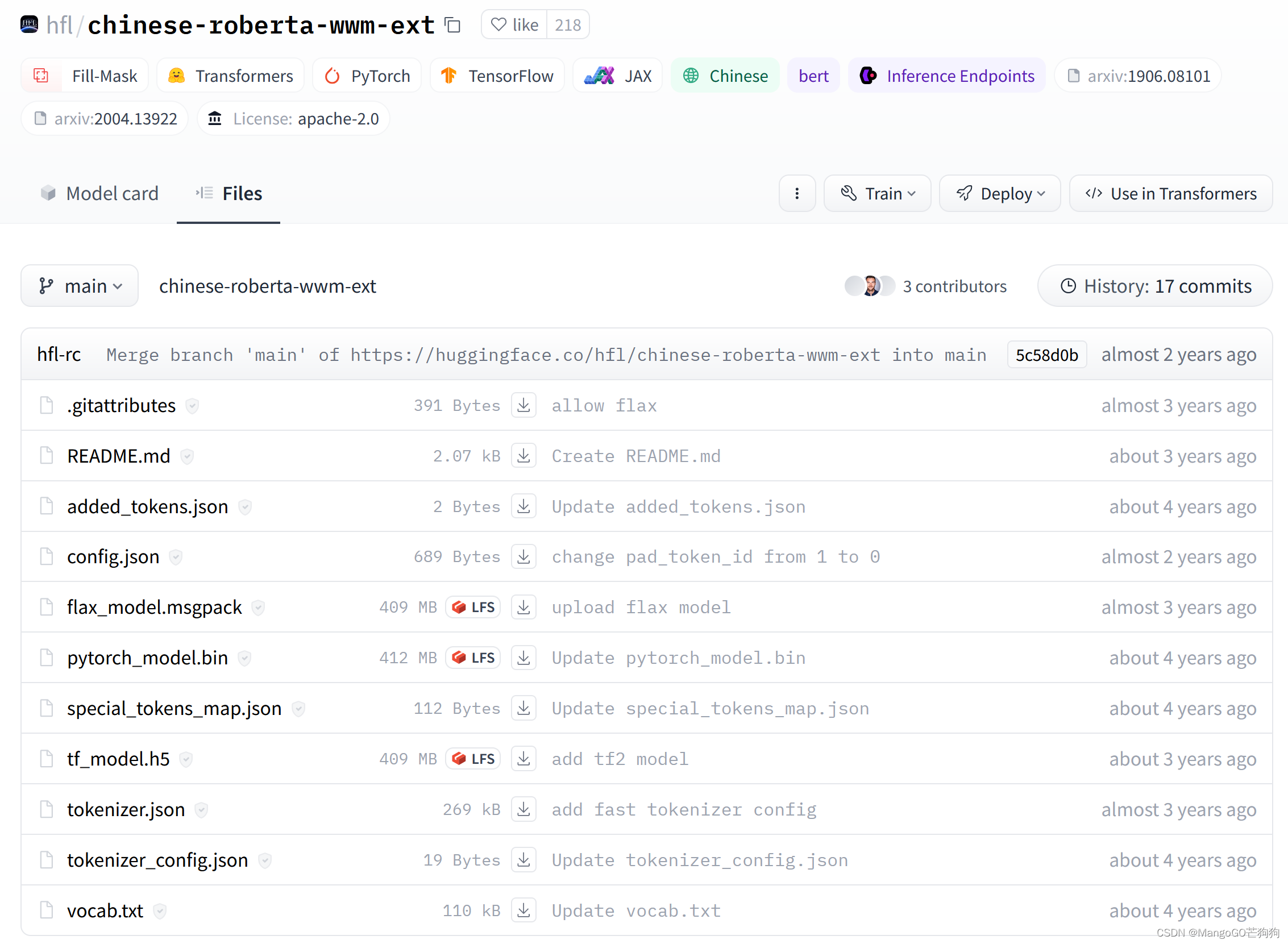Select the JAX tag

(618, 76)
